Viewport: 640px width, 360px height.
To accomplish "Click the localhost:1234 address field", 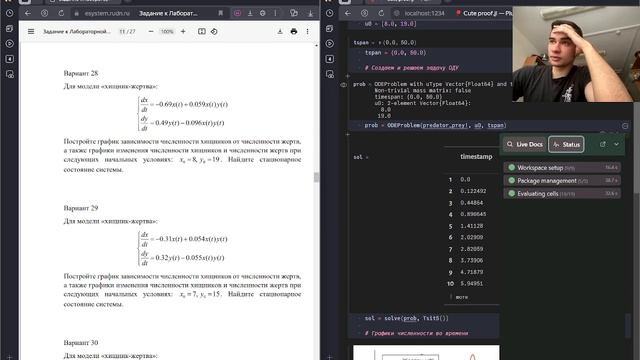I will point(424,13).
